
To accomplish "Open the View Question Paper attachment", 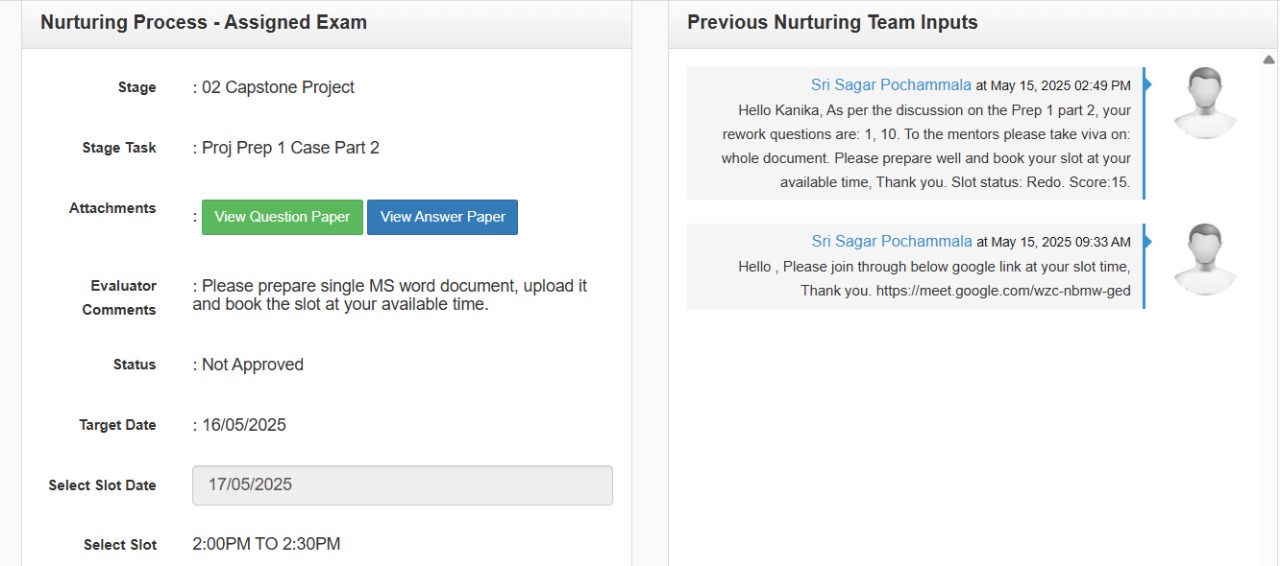I will click(282, 217).
